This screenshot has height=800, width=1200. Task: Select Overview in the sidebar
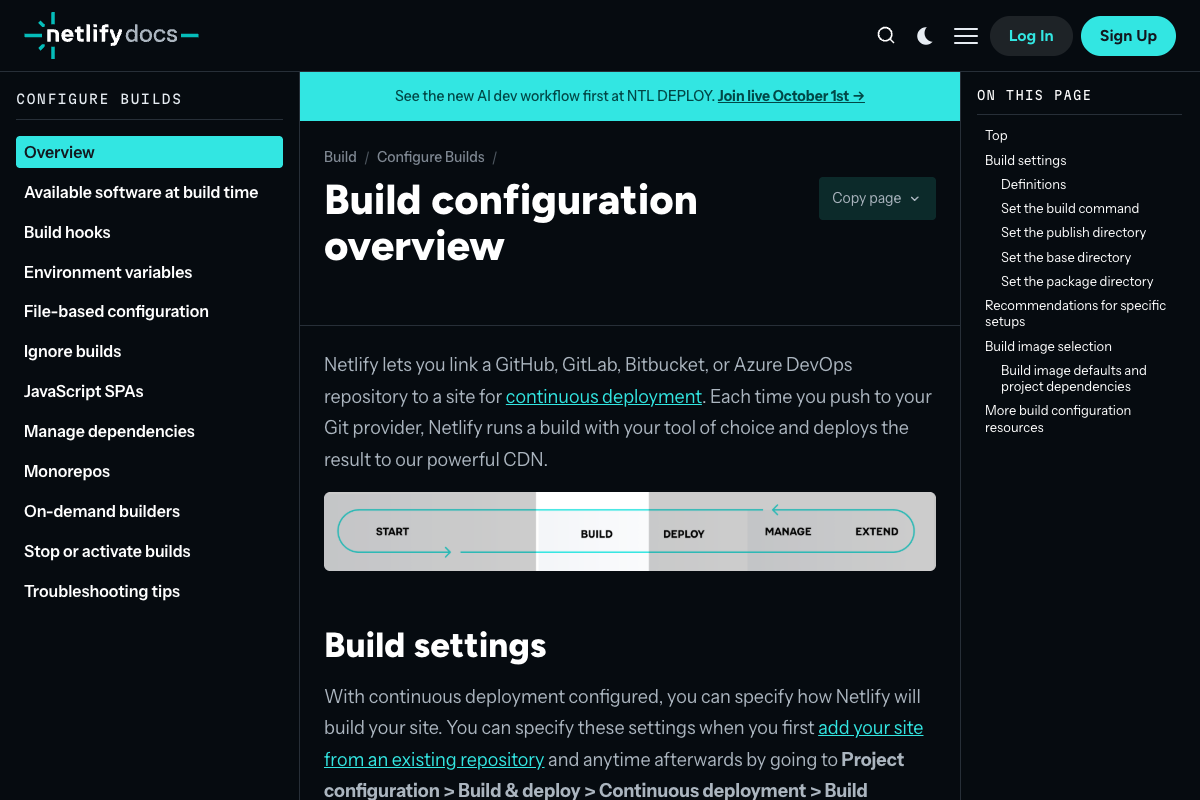(149, 152)
